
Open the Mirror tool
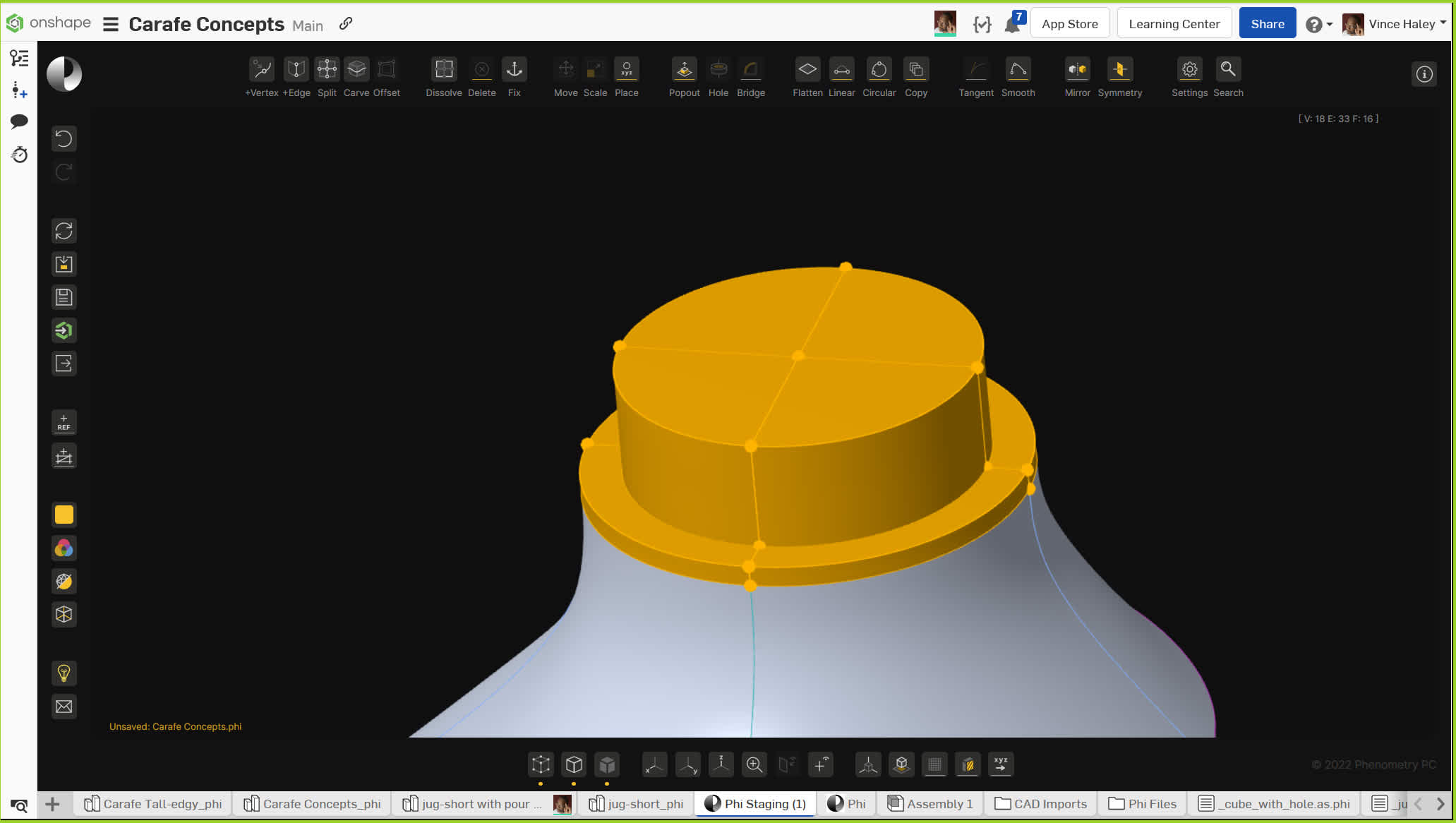(x=1077, y=70)
